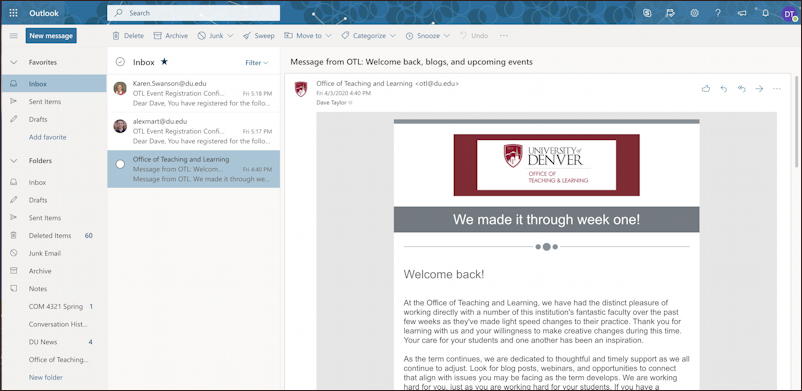Open the Help question mark

(718, 13)
